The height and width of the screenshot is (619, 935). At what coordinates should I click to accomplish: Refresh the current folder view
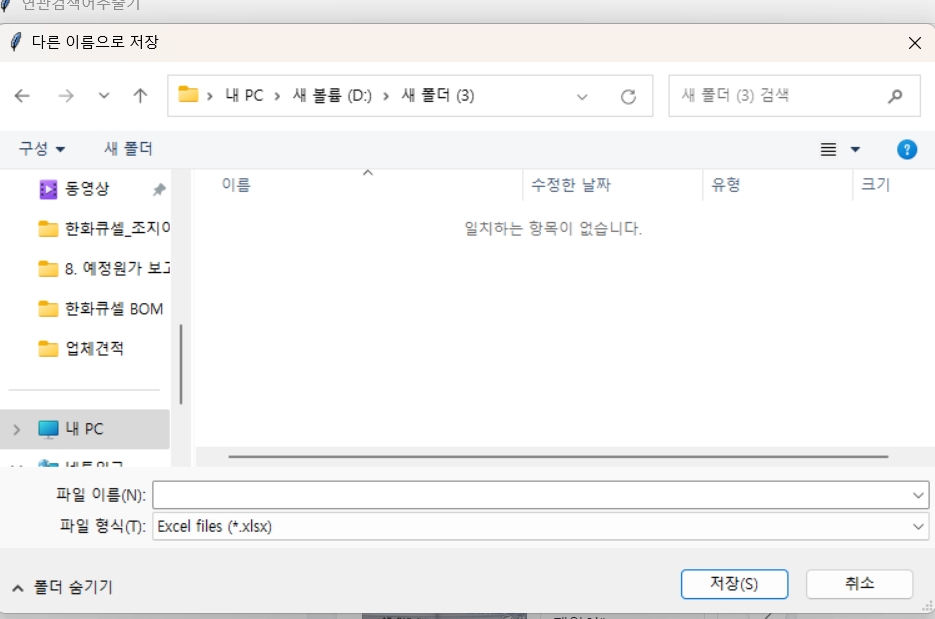(x=628, y=96)
